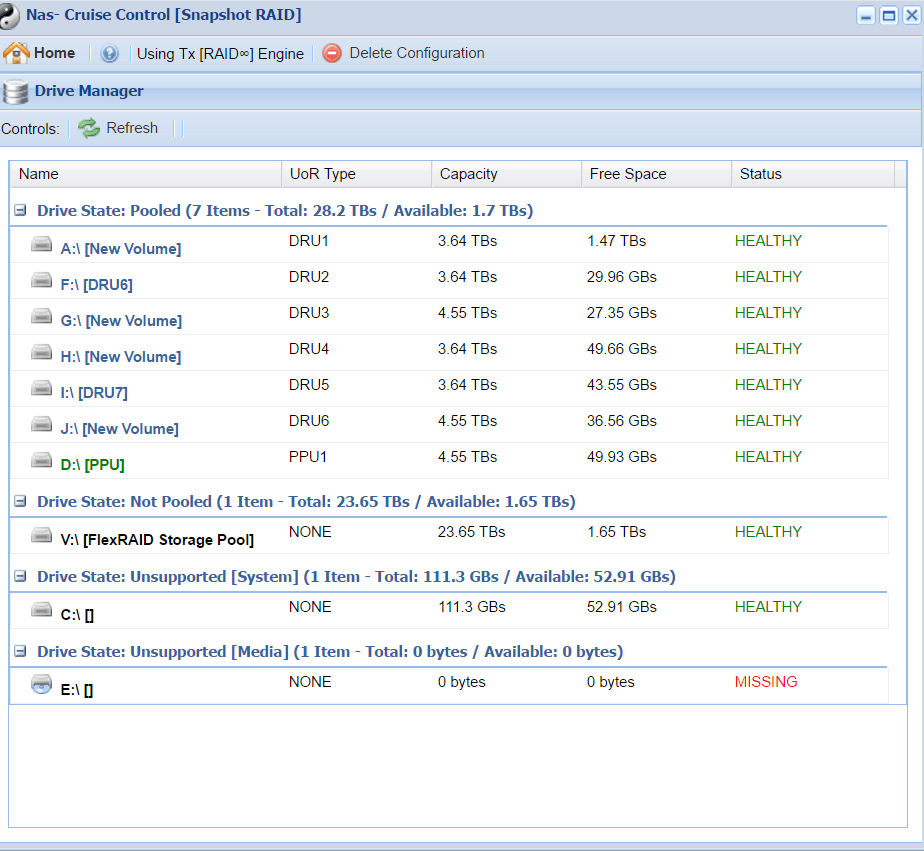Select G:\ [New Volume] drive name
924x851 pixels.
click(121, 321)
